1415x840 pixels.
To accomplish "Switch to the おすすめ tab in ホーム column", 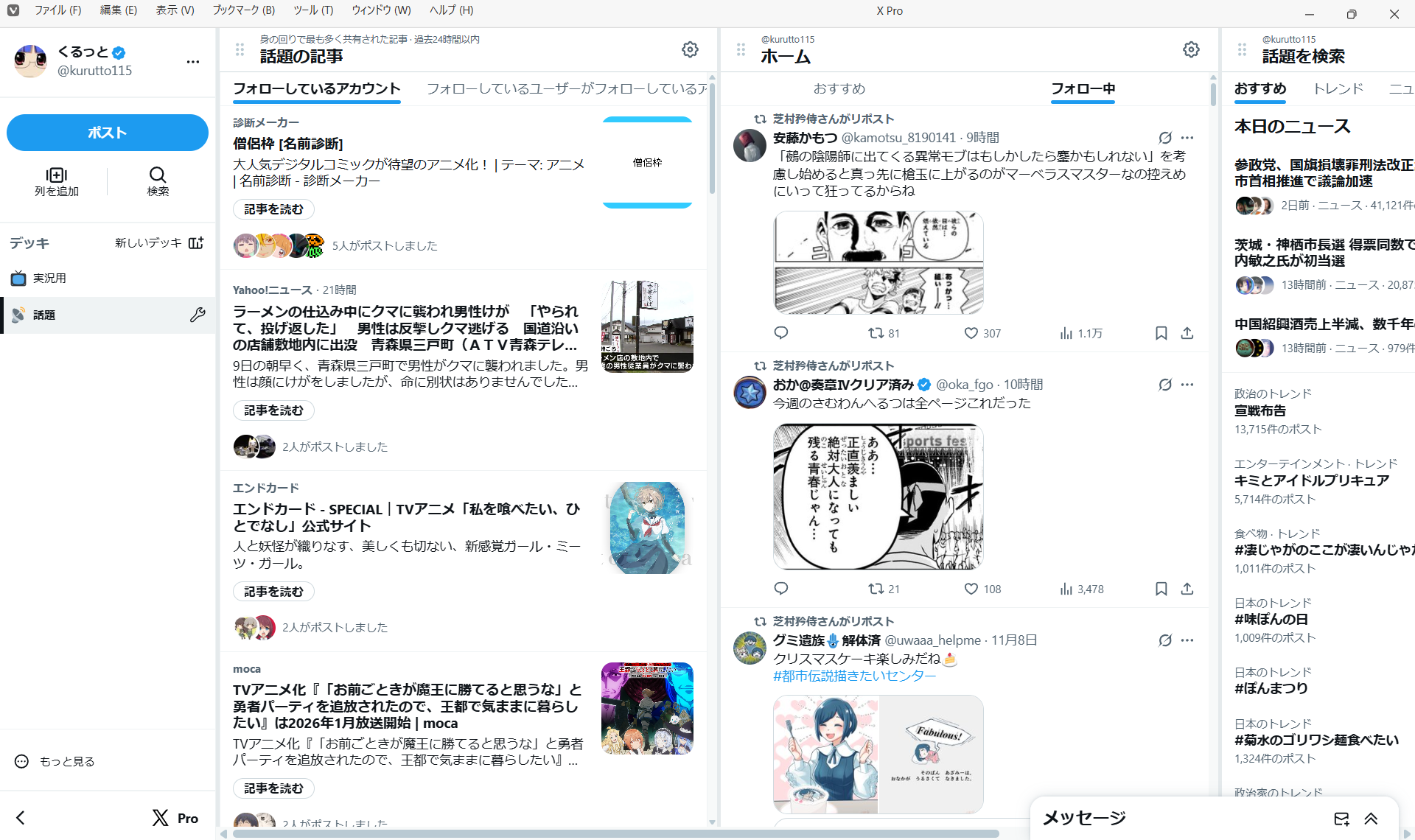I will [x=839, y=88].
